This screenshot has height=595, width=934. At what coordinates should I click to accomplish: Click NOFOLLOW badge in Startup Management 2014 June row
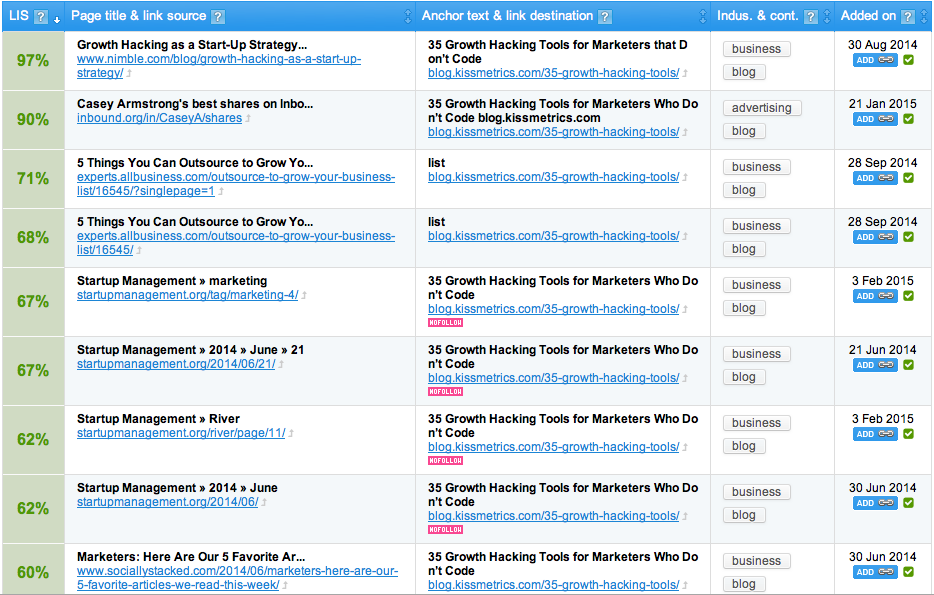pyautogui.click(x=446, y=530)
